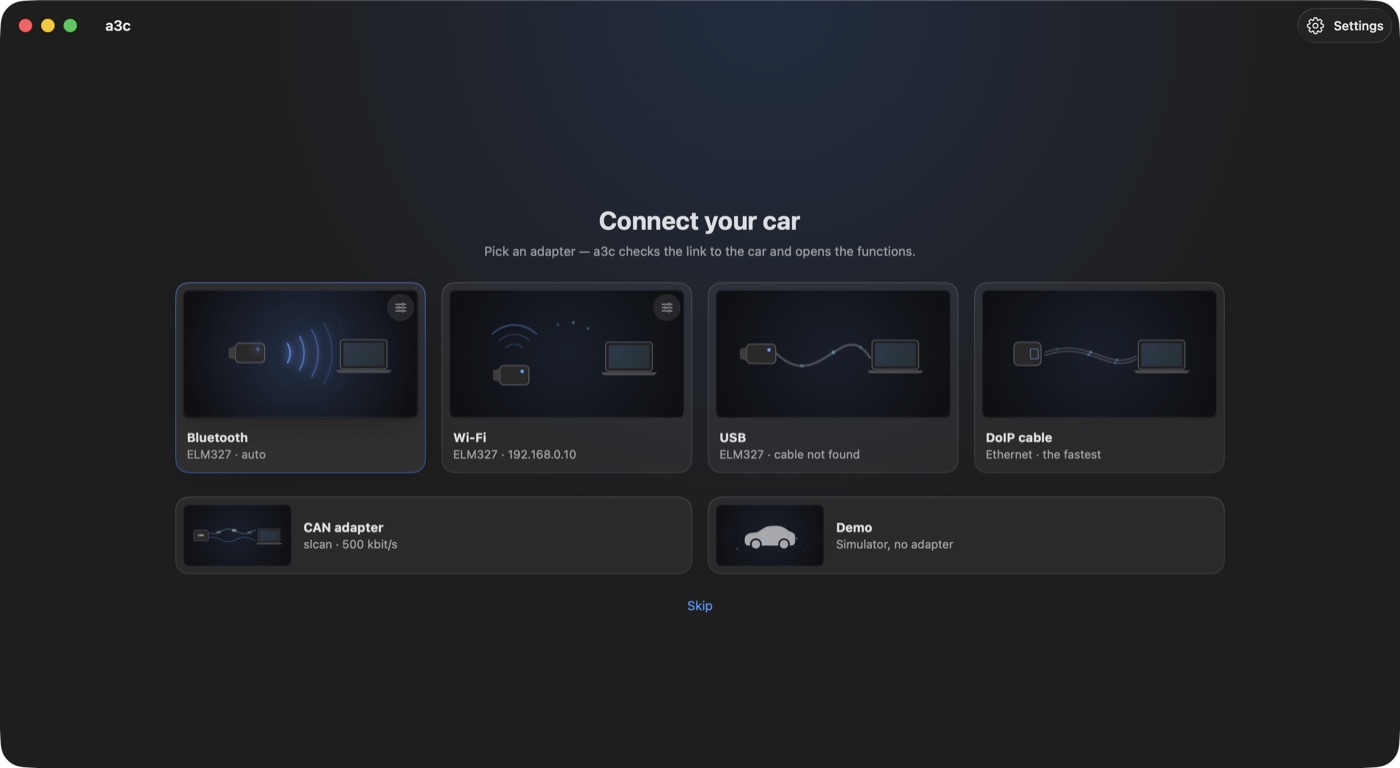Open Wi-Fi adapter options sliders icon

[x=667, y=307]
